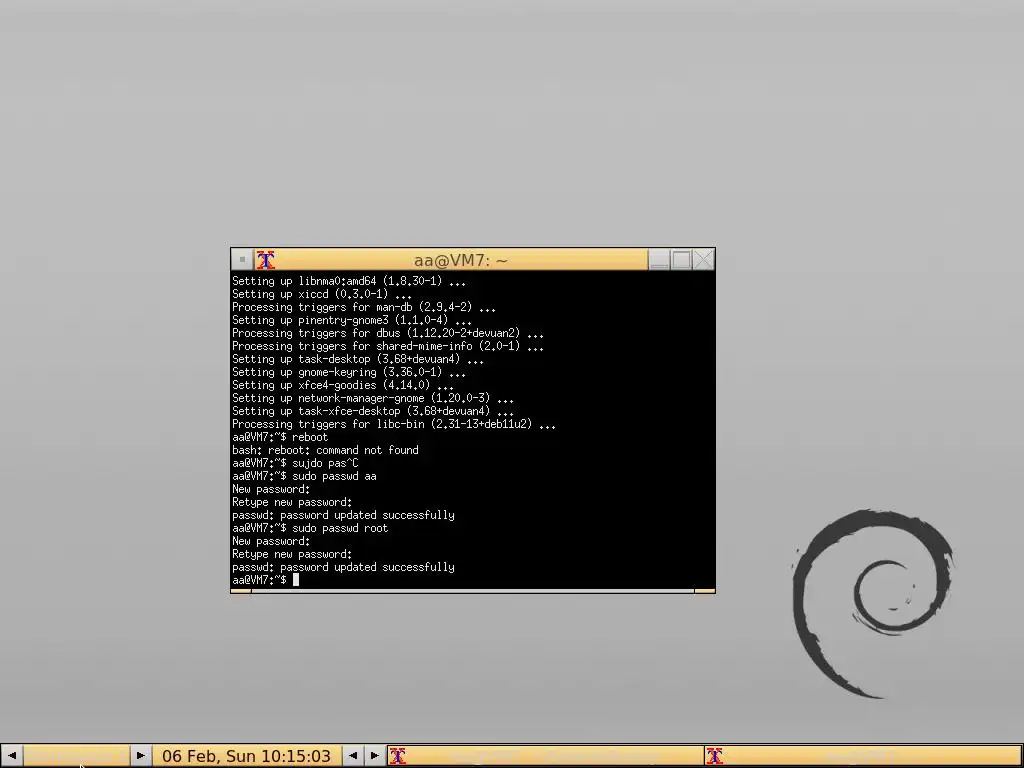The width and height of the screenshot is (1024, 768).
Task: Click 'Setting up task-xfce-desktop' line
Action: tap(373, 411)
